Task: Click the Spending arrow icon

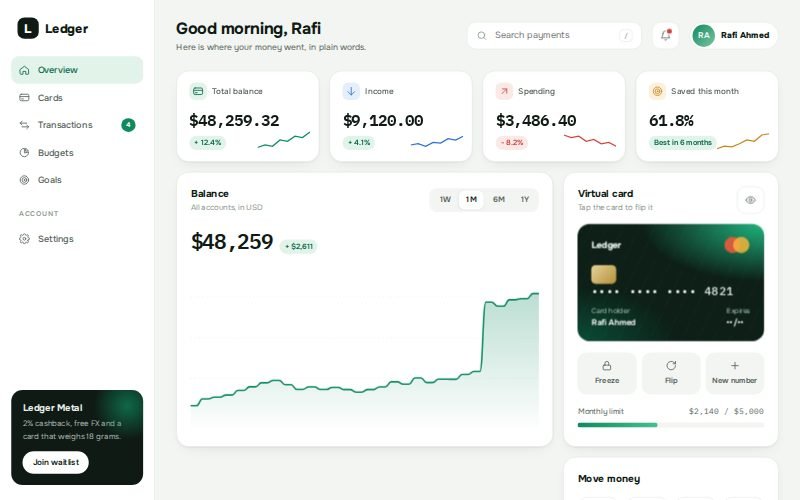Action: [x=504, y=91]
